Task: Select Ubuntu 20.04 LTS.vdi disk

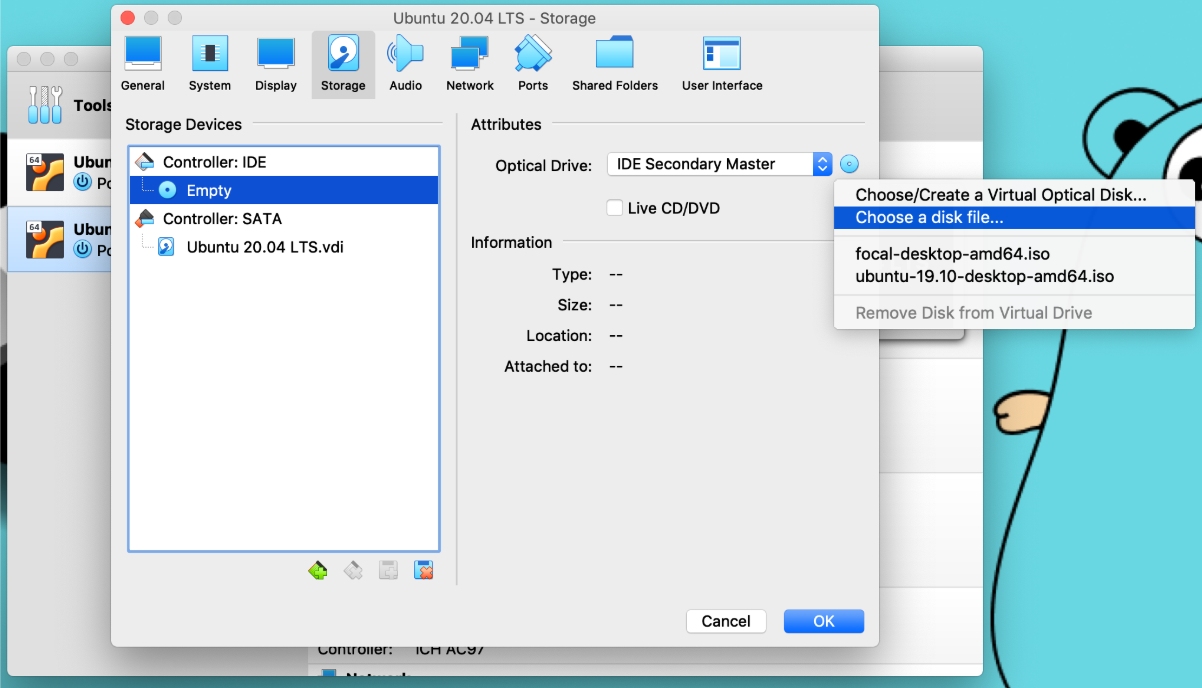Action: click(284, 247)
